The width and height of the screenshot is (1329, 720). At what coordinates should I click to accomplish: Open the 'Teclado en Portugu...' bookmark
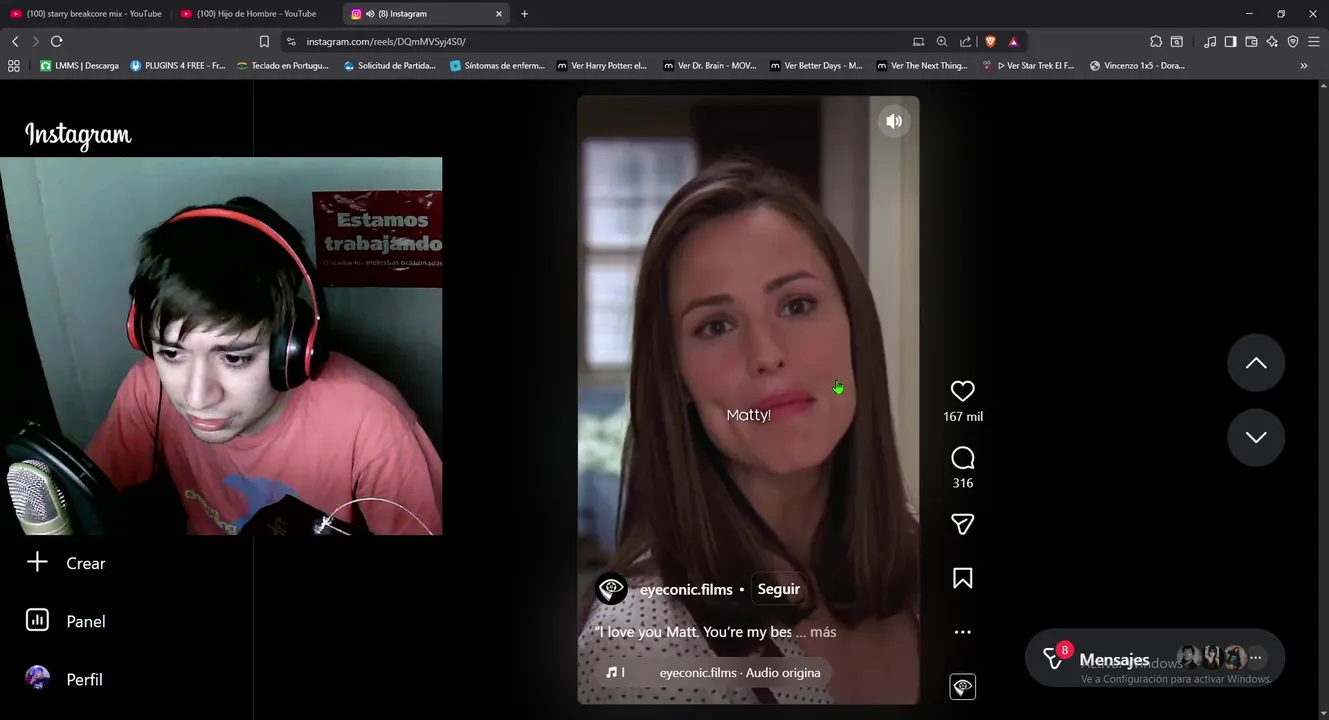[x=283, y=65]
